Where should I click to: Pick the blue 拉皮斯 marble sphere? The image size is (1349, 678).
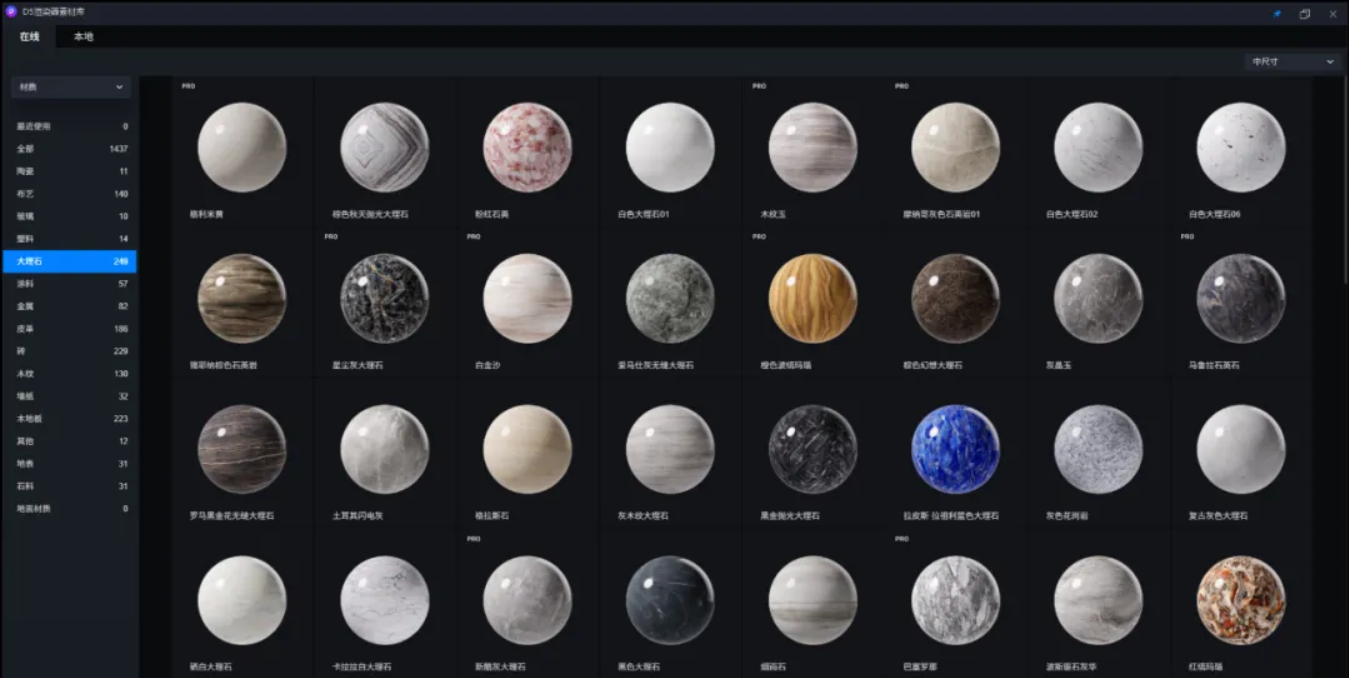[x=955, y=449]
